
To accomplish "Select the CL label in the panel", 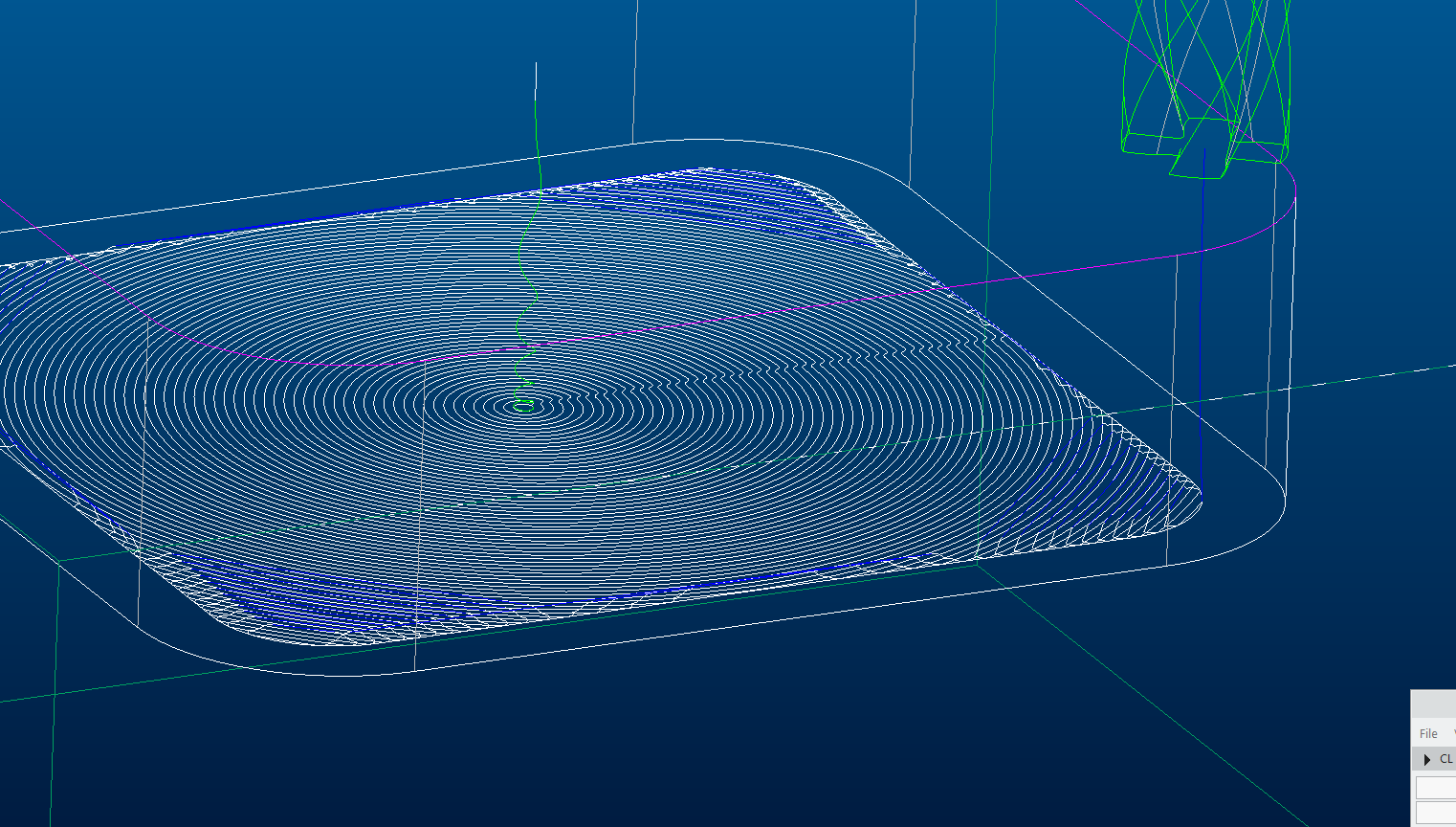I will pyautogui.click(x=1445, y=758).
